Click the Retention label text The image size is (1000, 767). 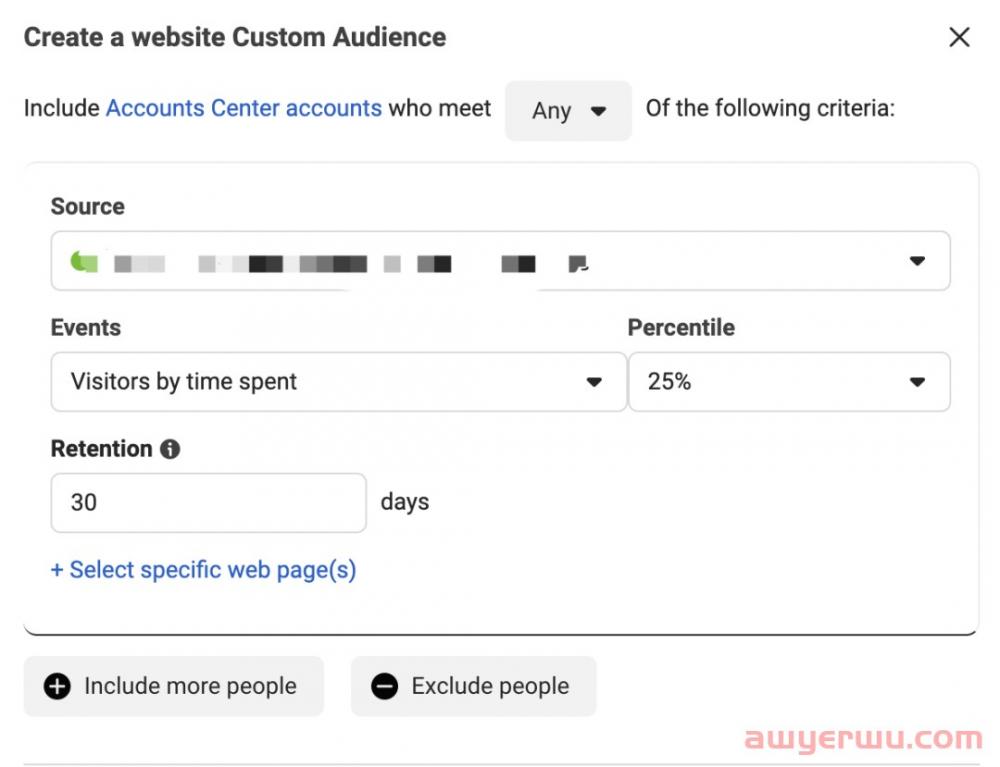[101, 449]
